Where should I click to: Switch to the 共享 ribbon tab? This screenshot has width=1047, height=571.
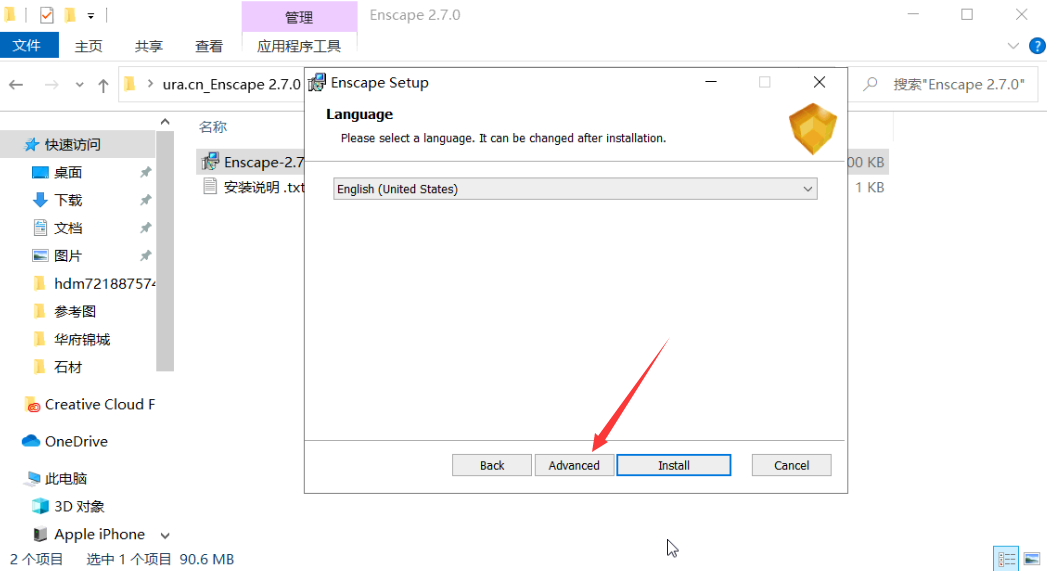[x=148, y=46]
